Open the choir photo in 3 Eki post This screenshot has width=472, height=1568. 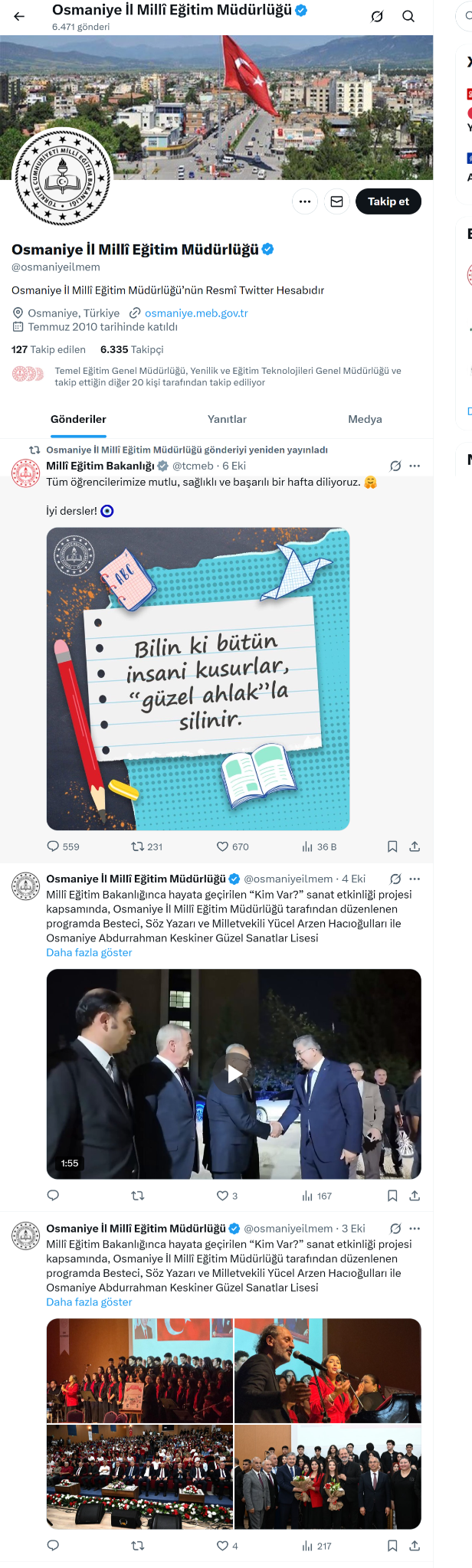pyautogui.click(x=139, y=1370)
